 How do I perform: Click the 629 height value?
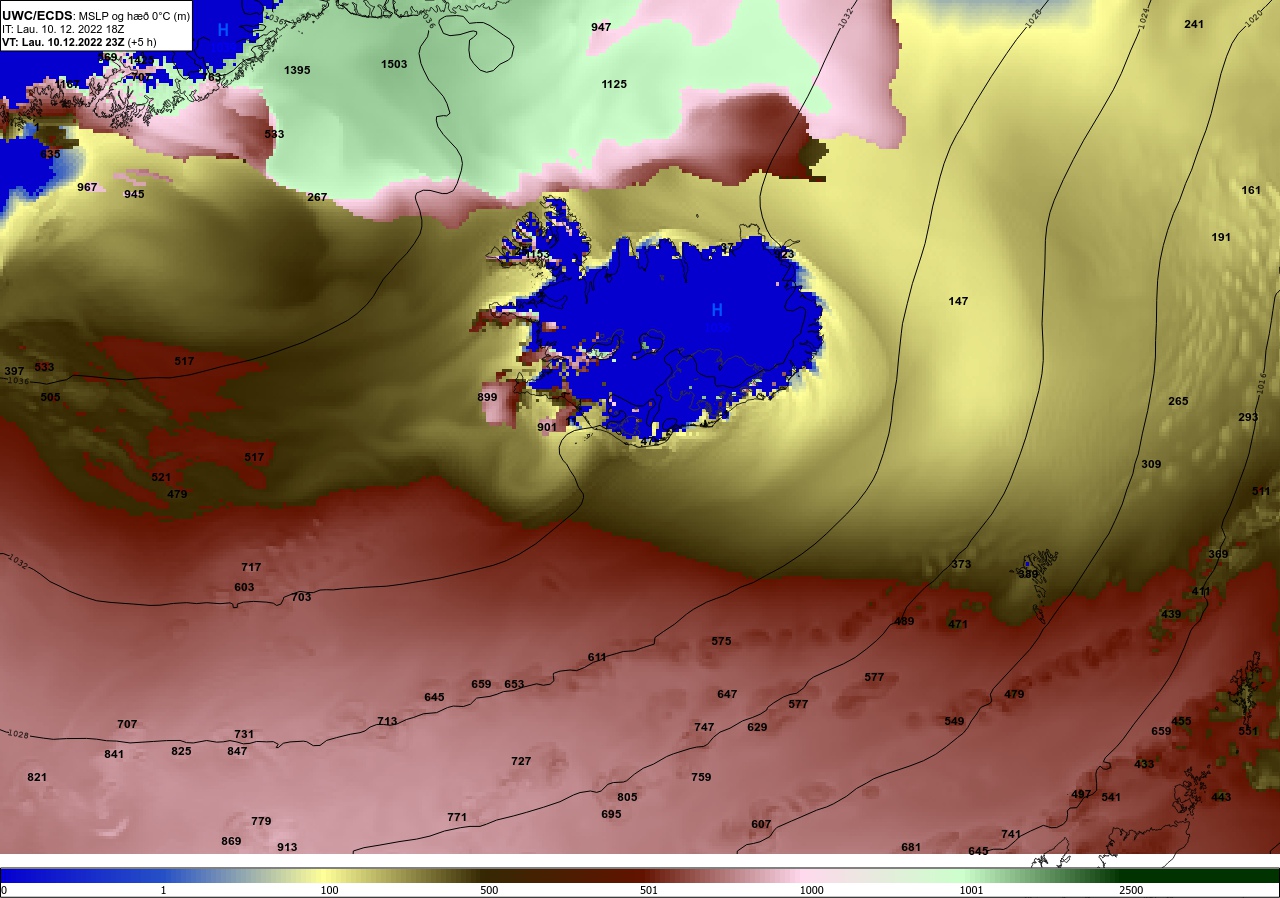[757, 727]
